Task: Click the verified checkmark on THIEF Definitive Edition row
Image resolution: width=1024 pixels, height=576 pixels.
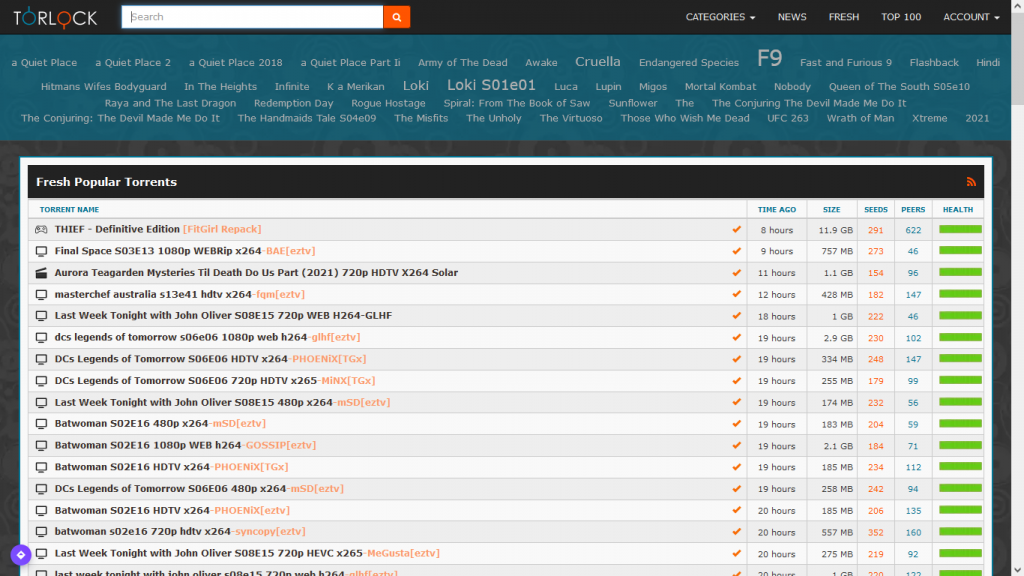Action: pyautogui.click(x=737, y=229)
